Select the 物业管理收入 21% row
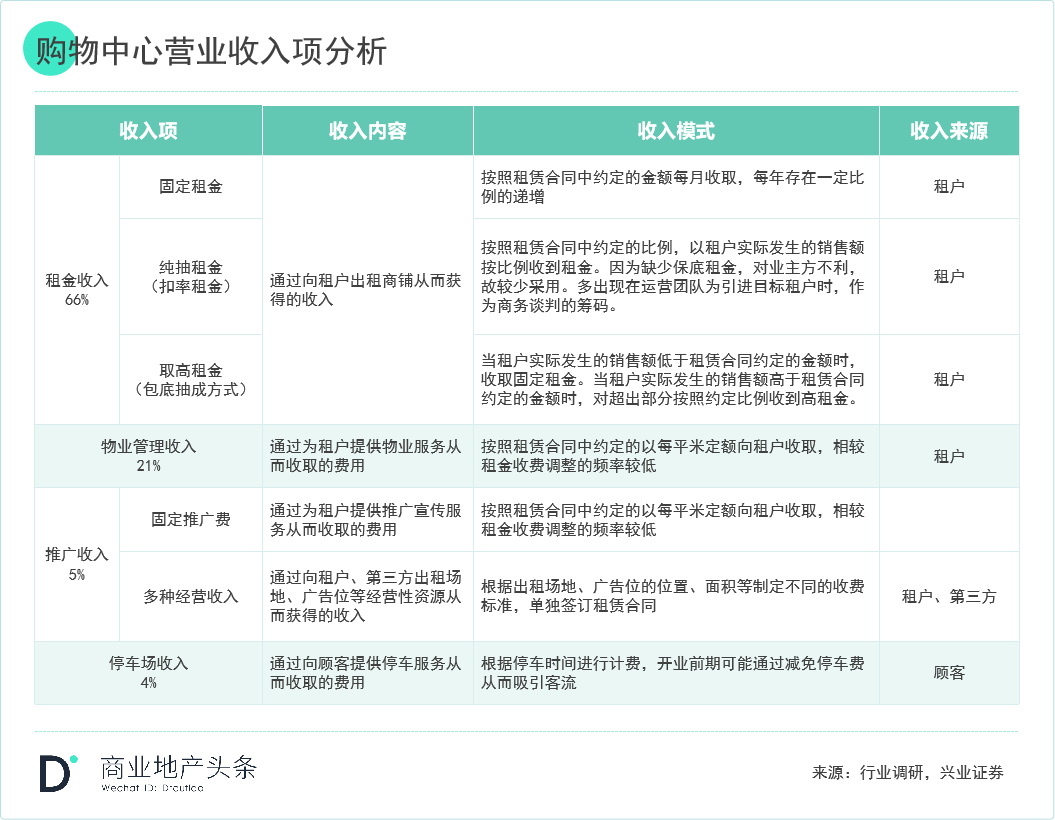Image resolution: width=1055 pixels, height=820 pixels. [x=146, y=455]
